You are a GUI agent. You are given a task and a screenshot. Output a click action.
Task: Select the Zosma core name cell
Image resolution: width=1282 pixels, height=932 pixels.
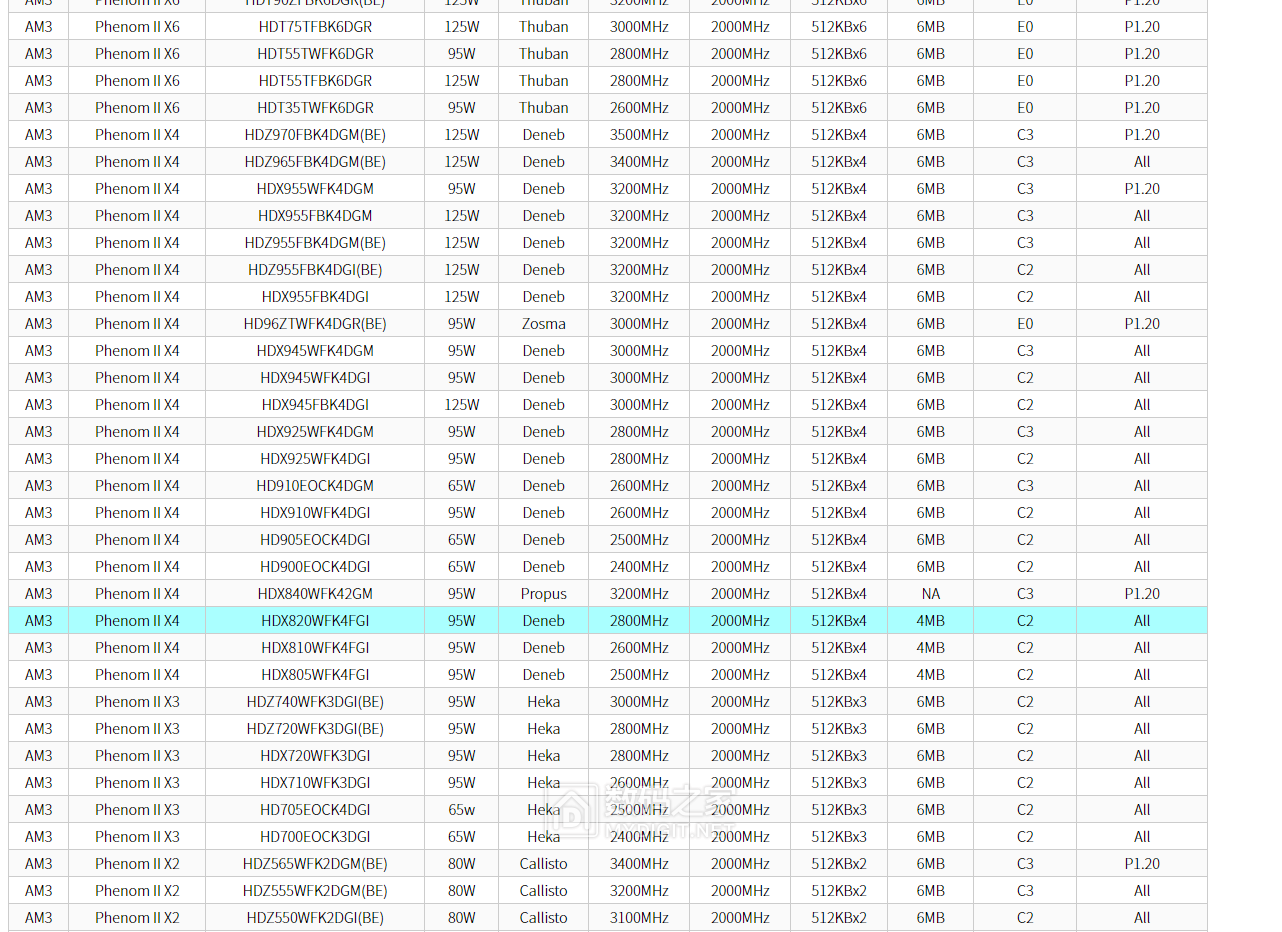point(543,324)
